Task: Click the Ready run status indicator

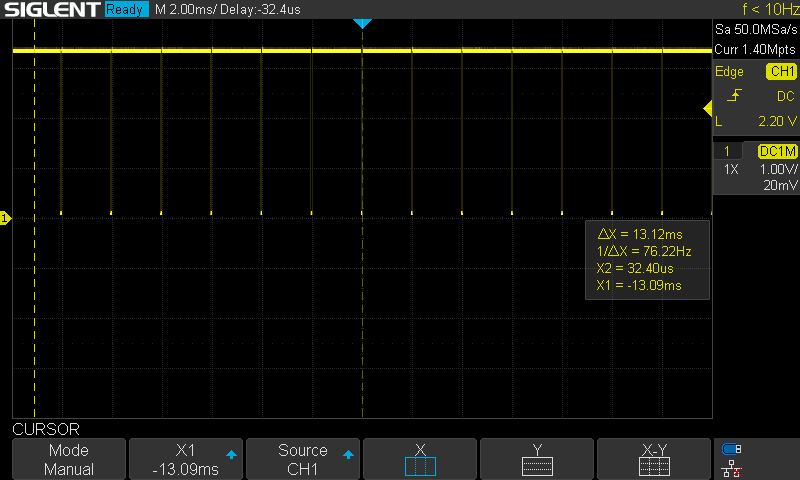Action: click(x=126, y=9)
